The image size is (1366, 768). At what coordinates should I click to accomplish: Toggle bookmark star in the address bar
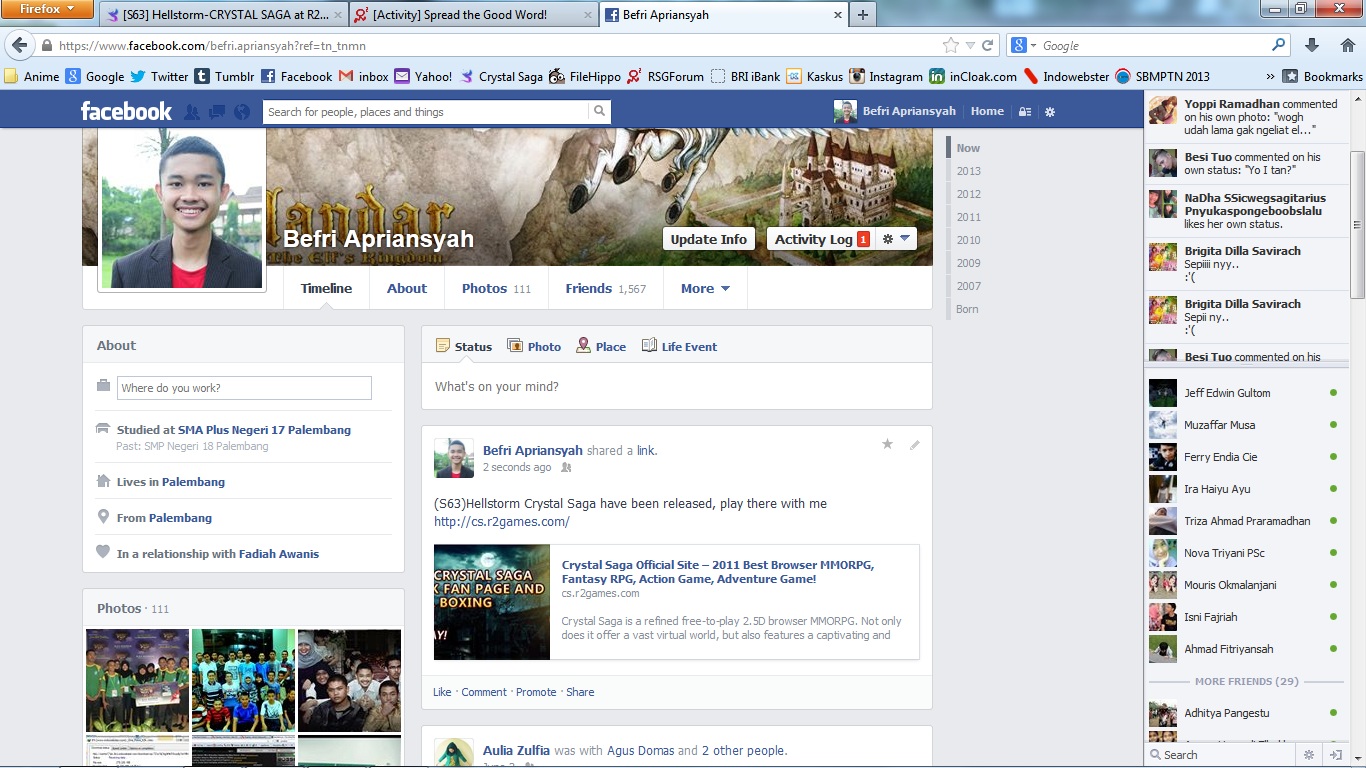click(x=950, y=46)
